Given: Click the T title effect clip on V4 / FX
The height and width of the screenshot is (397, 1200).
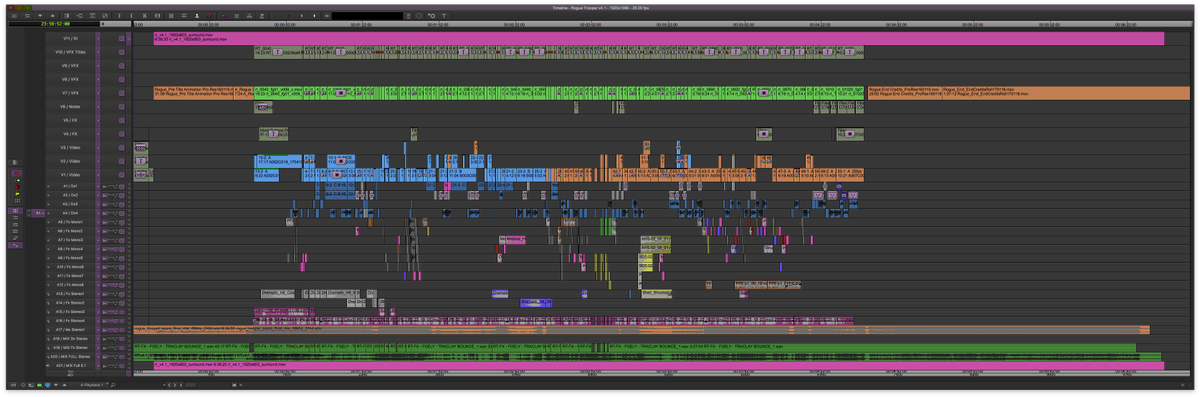Looking at the screenshot, I should tap(272, 134).
